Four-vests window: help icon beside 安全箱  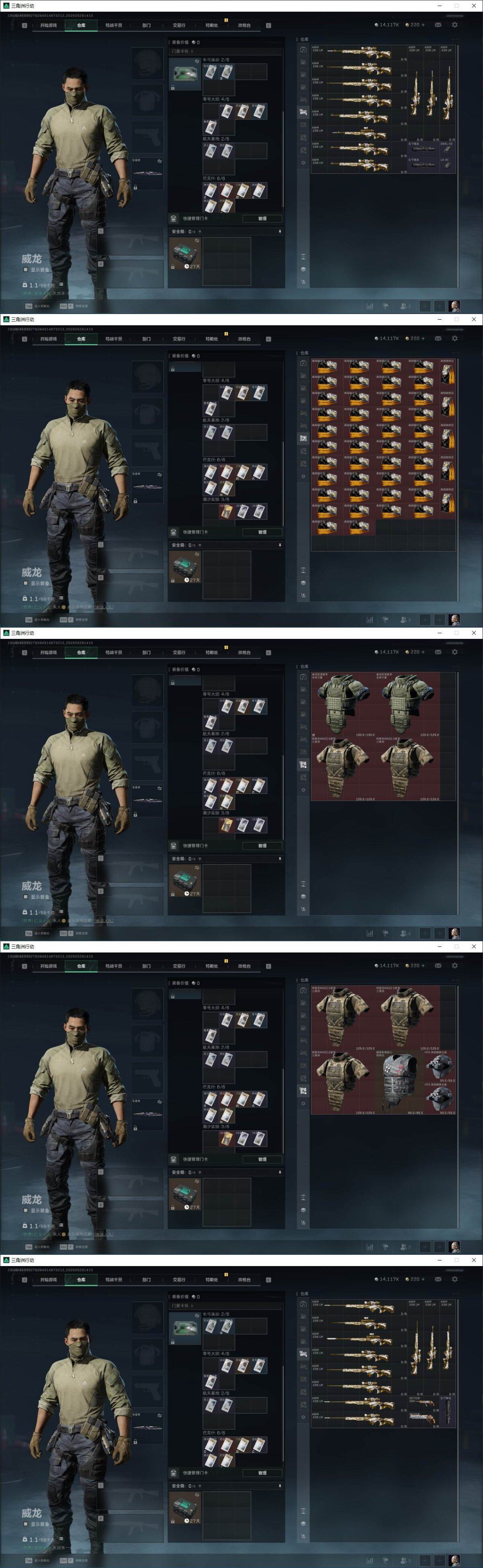tap(200, 859)
